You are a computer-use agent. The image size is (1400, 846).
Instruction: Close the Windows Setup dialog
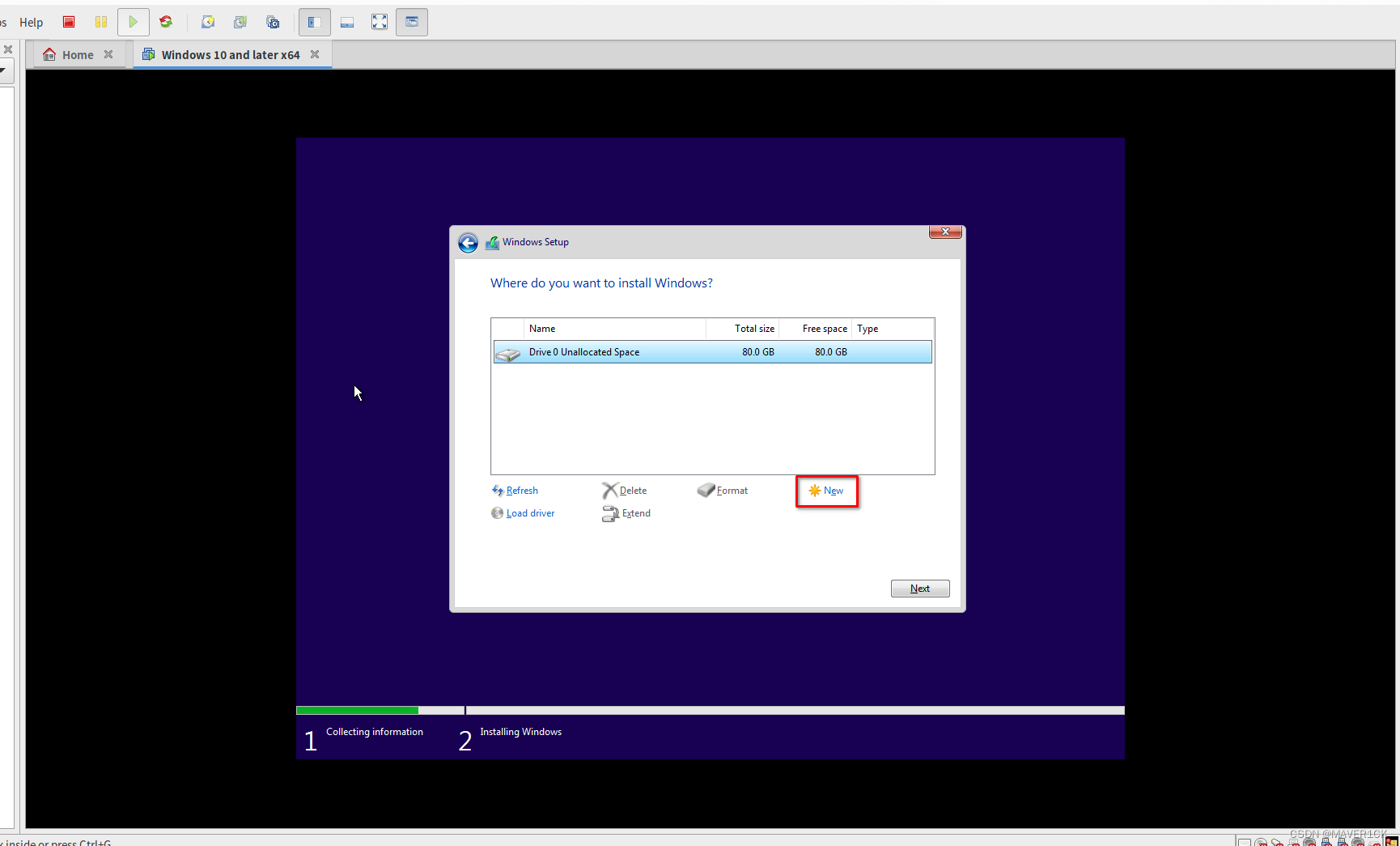945,232
